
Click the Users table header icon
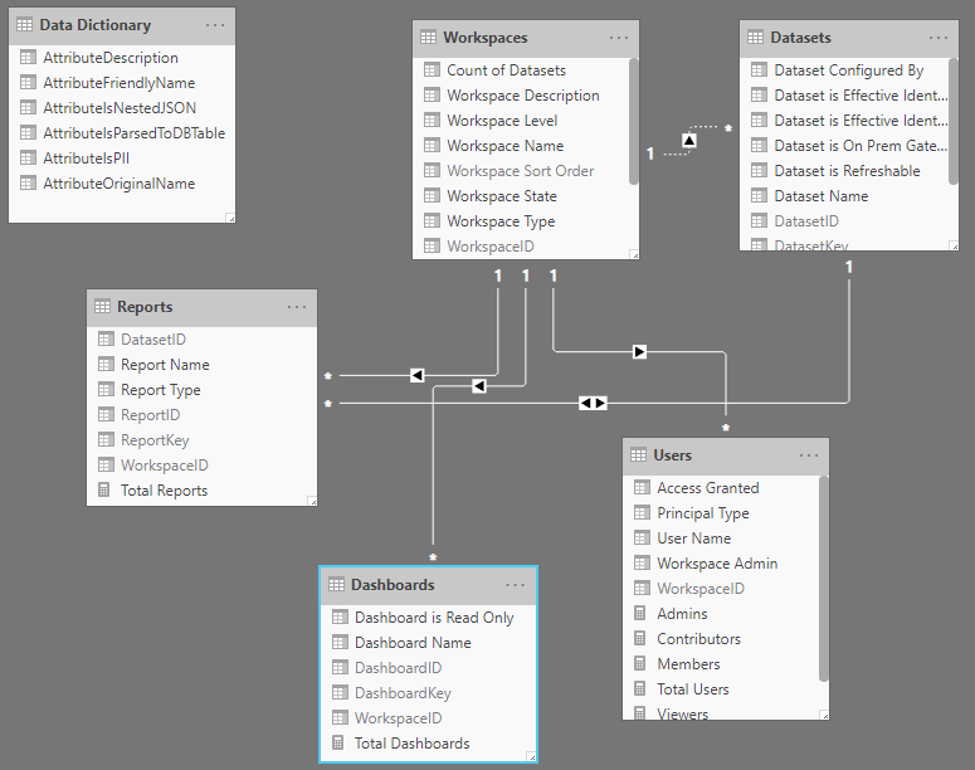[638, 455]
